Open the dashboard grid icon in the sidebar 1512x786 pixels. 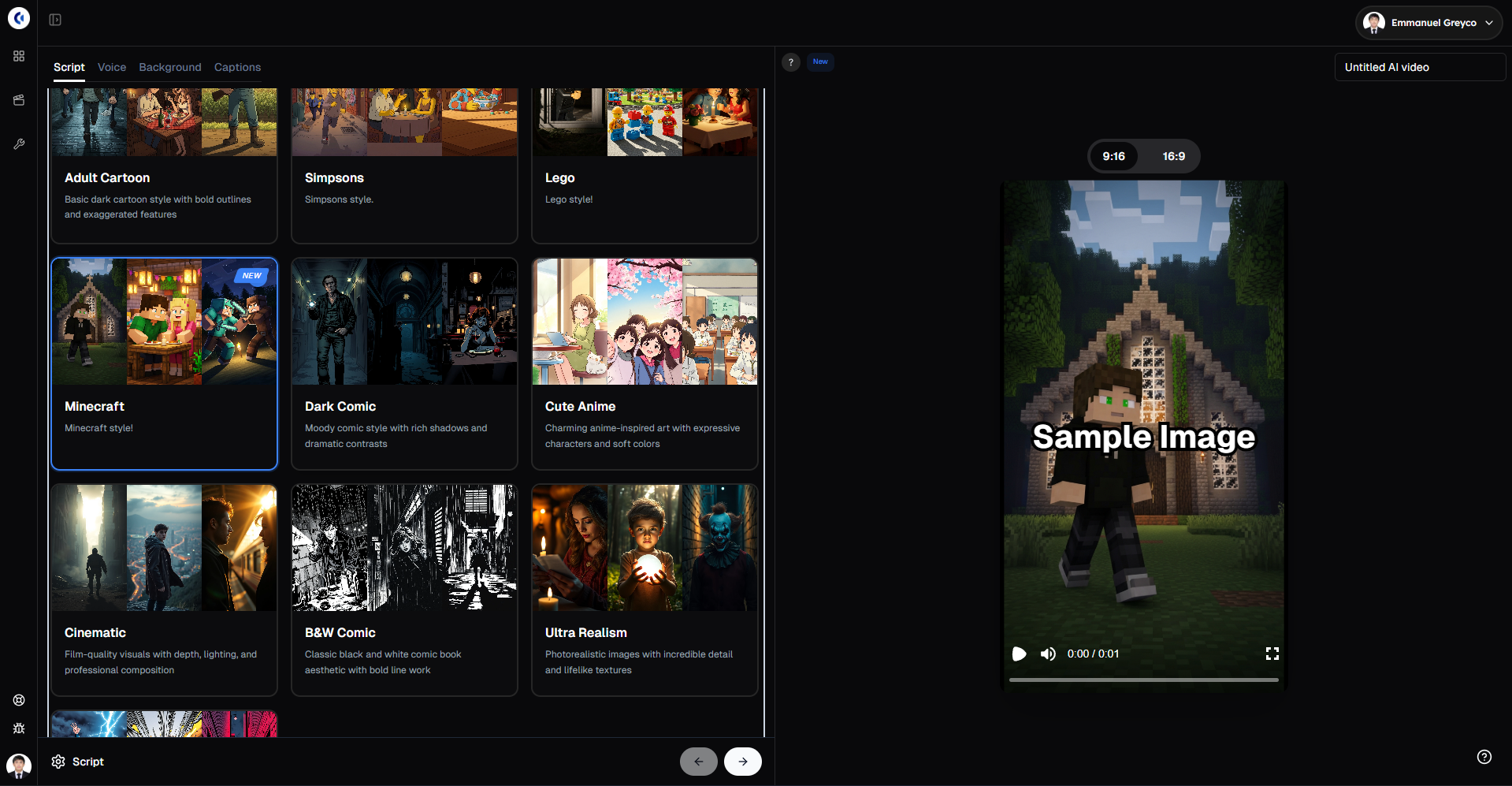tap(19, 56)
